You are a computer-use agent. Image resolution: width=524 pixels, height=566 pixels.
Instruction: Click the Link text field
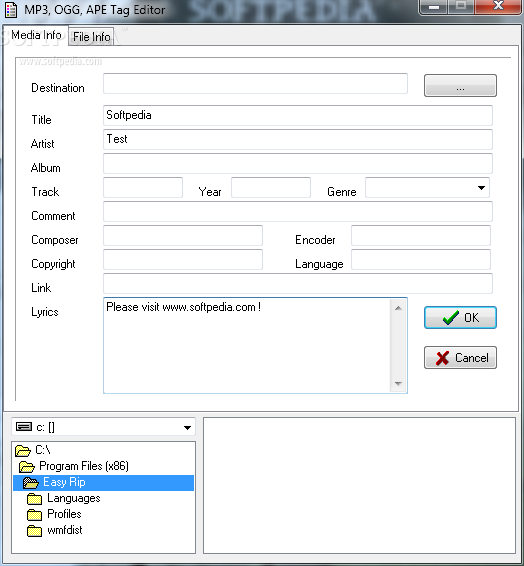(298, 283)
